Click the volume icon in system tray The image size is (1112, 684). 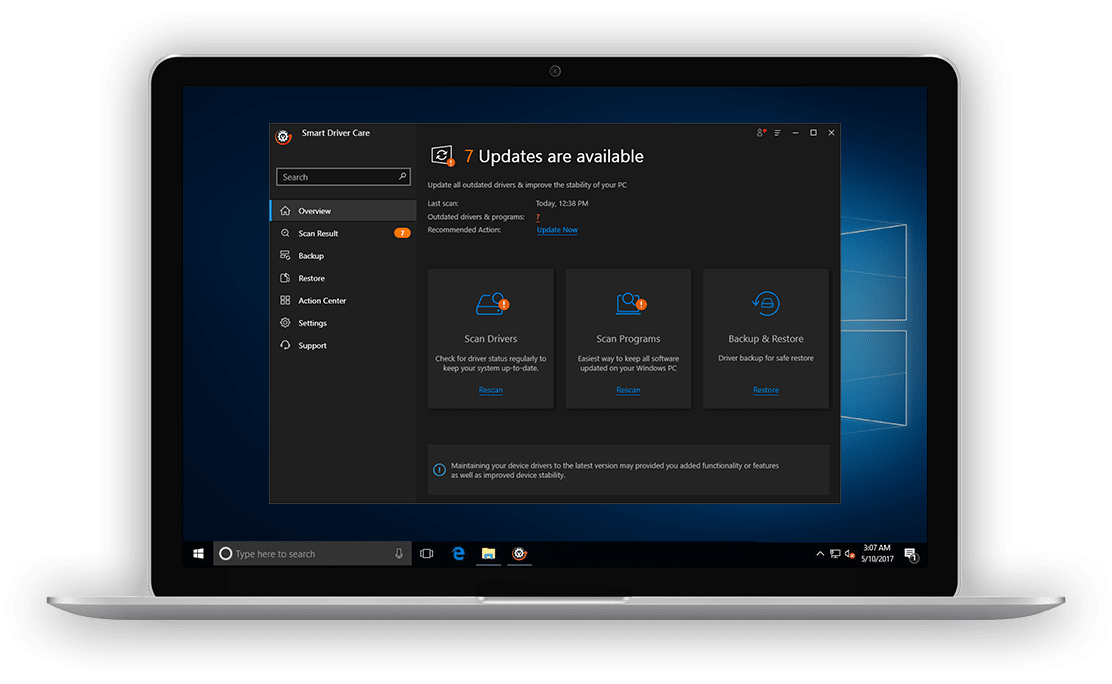(x=850, y=554)
